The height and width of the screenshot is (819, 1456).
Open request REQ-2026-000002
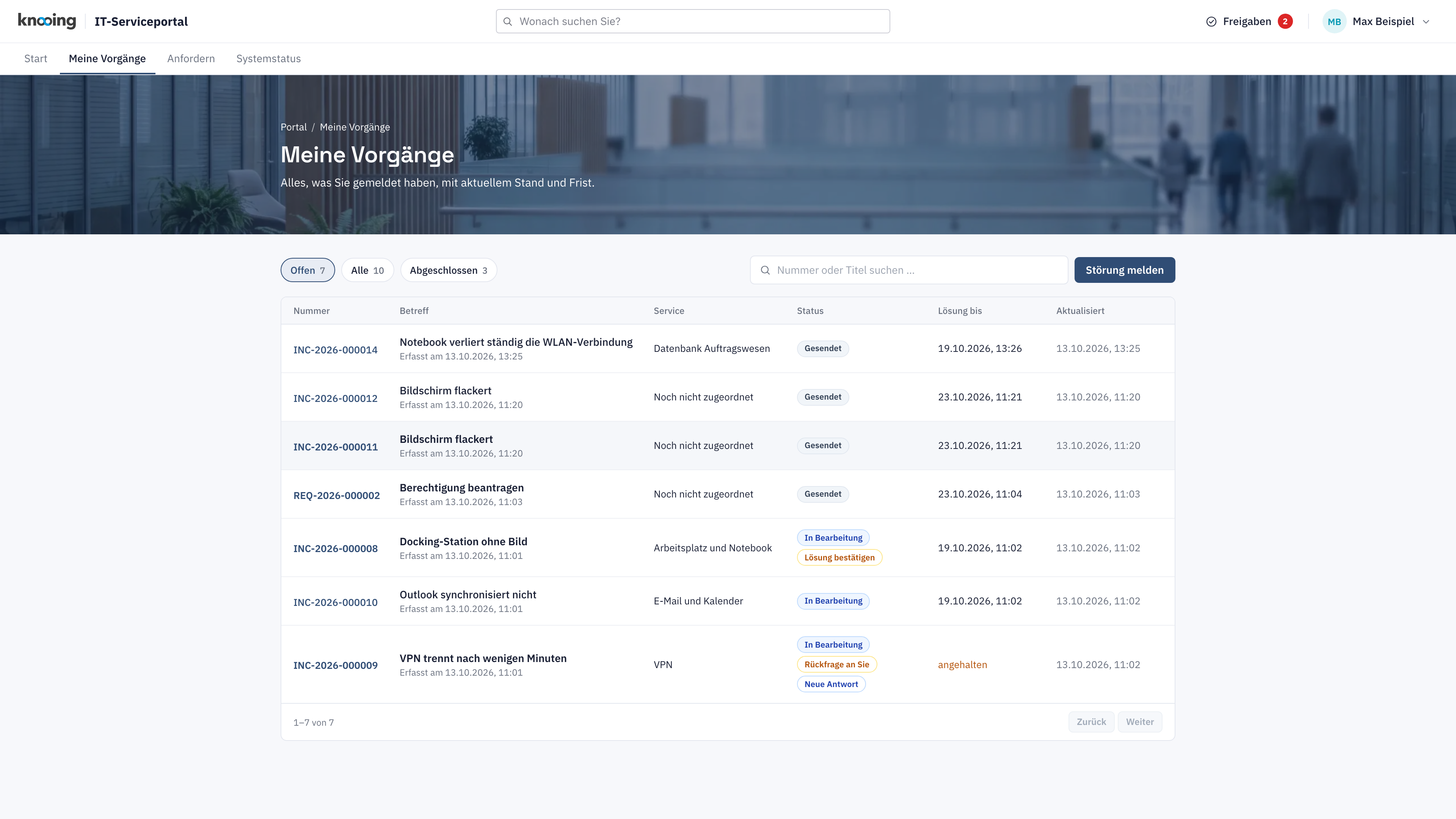(x=336, y=496)
